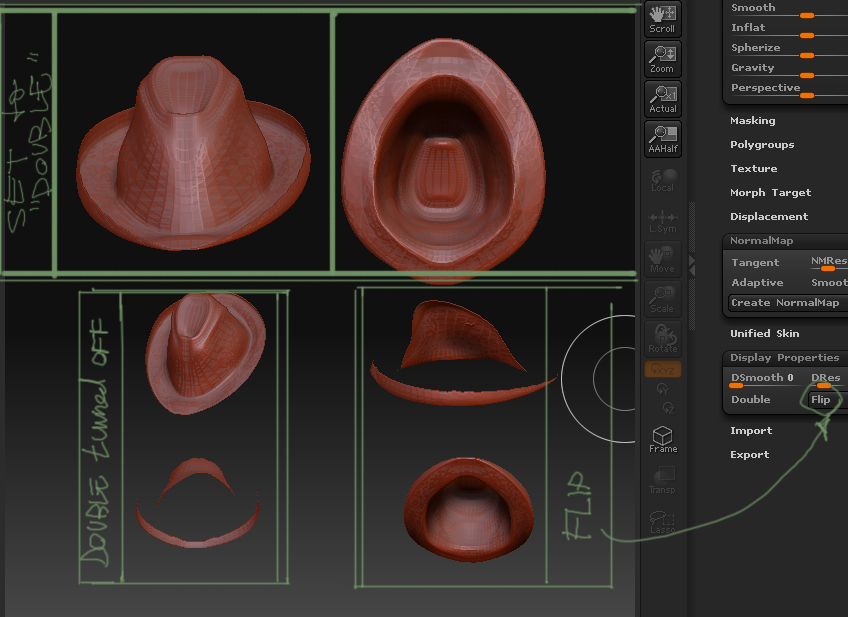Select the Move tool icon
The width and height of the screenshot is (848, 617).
pos(662,258)
